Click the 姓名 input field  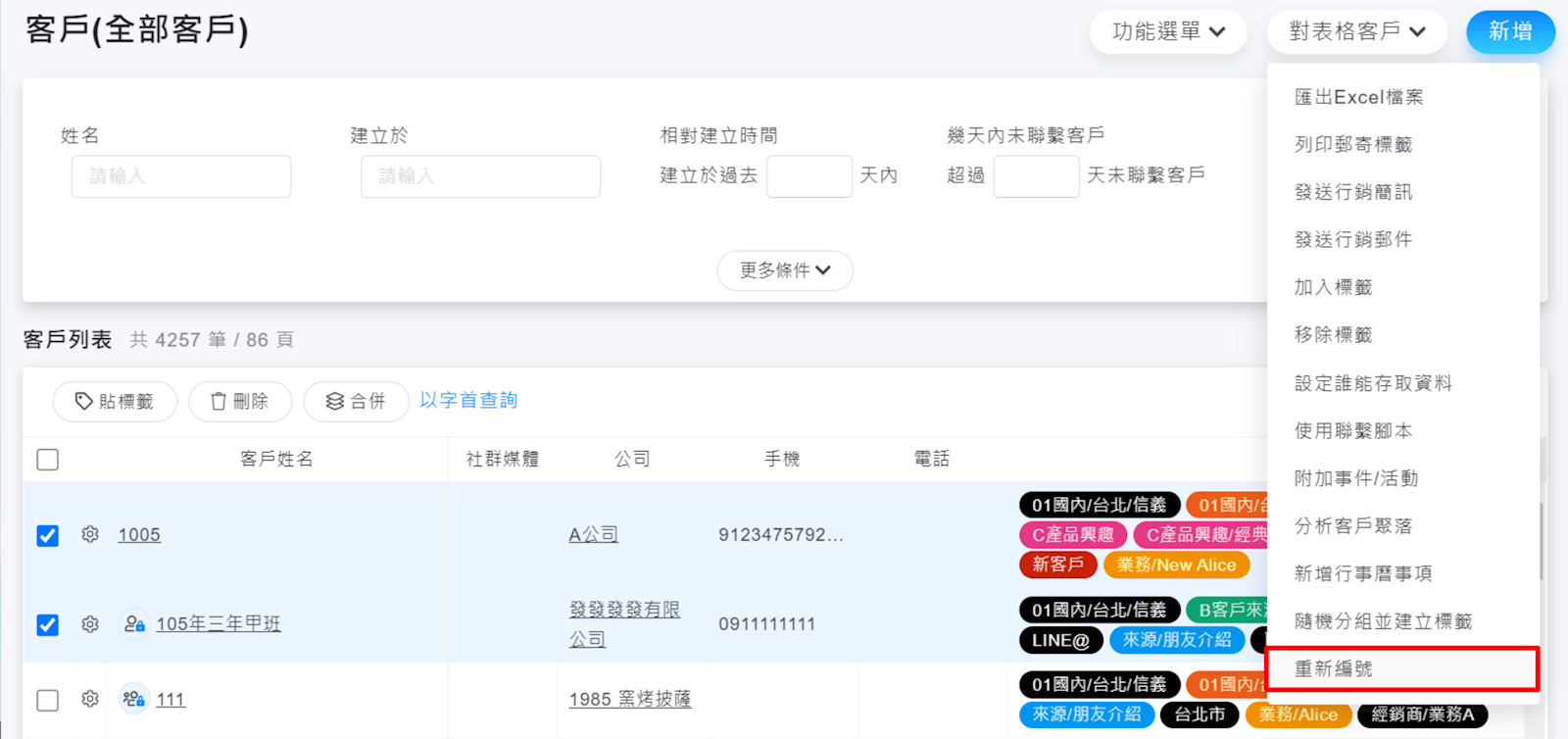[181, 176]
